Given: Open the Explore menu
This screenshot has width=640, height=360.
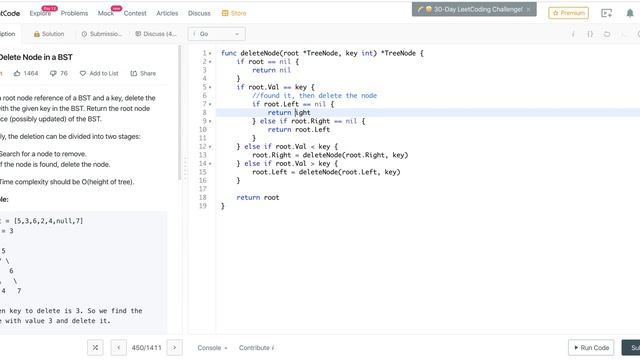Looking at the screenshot, I should point(40,13).
